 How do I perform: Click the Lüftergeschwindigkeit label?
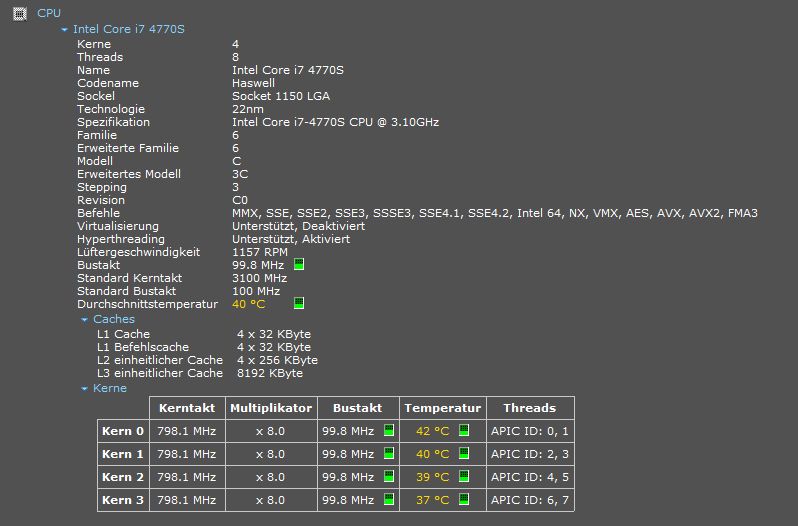click(x=138, y=252)
